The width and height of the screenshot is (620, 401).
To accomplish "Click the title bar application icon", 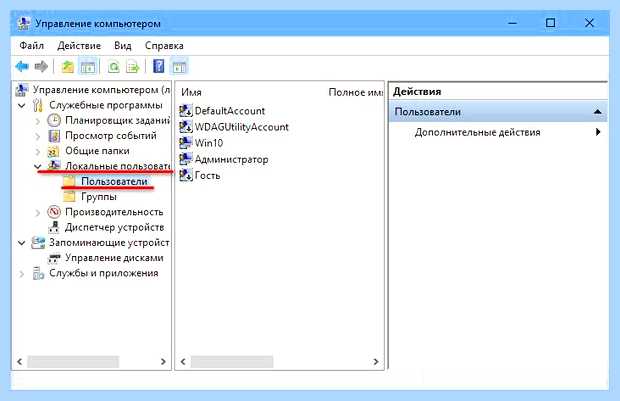I will pos(23,23).
